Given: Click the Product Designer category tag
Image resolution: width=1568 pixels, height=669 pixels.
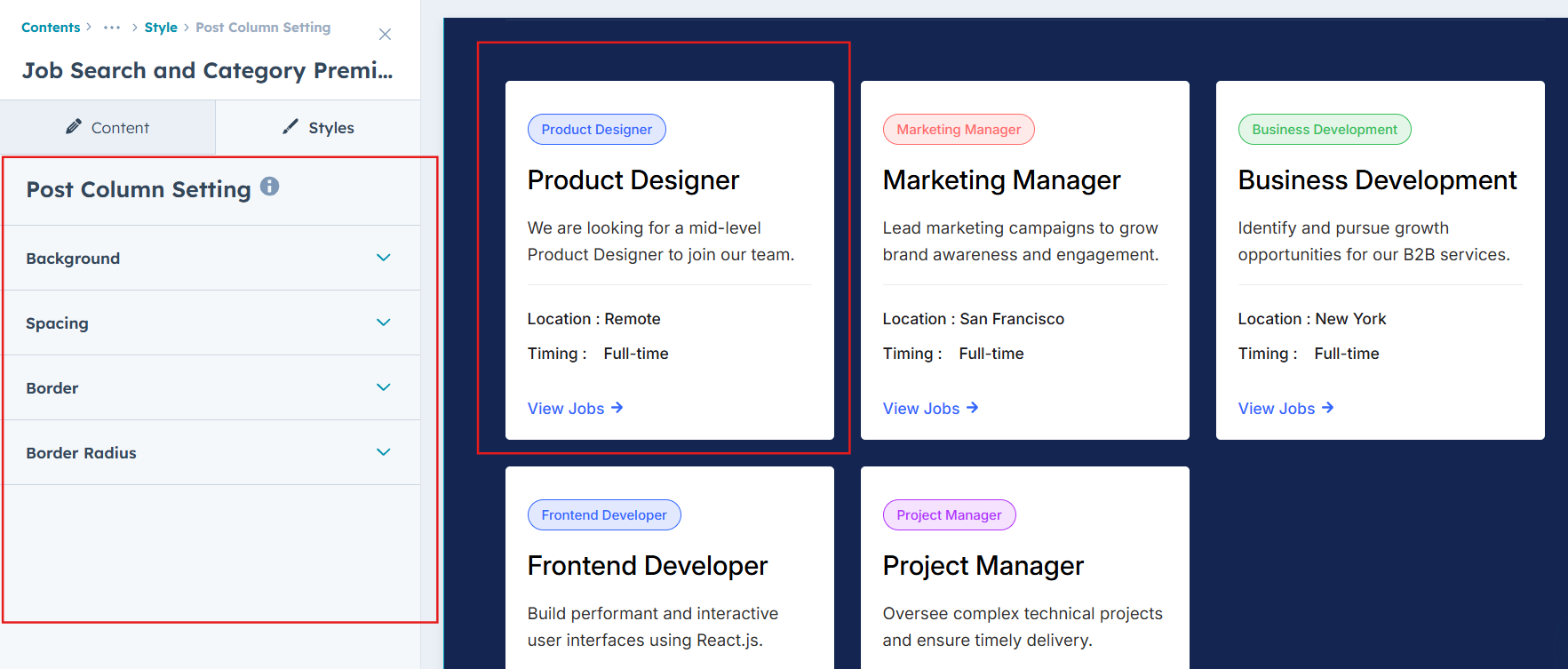Looking at the screenshot, I should (x=596, y=130).
